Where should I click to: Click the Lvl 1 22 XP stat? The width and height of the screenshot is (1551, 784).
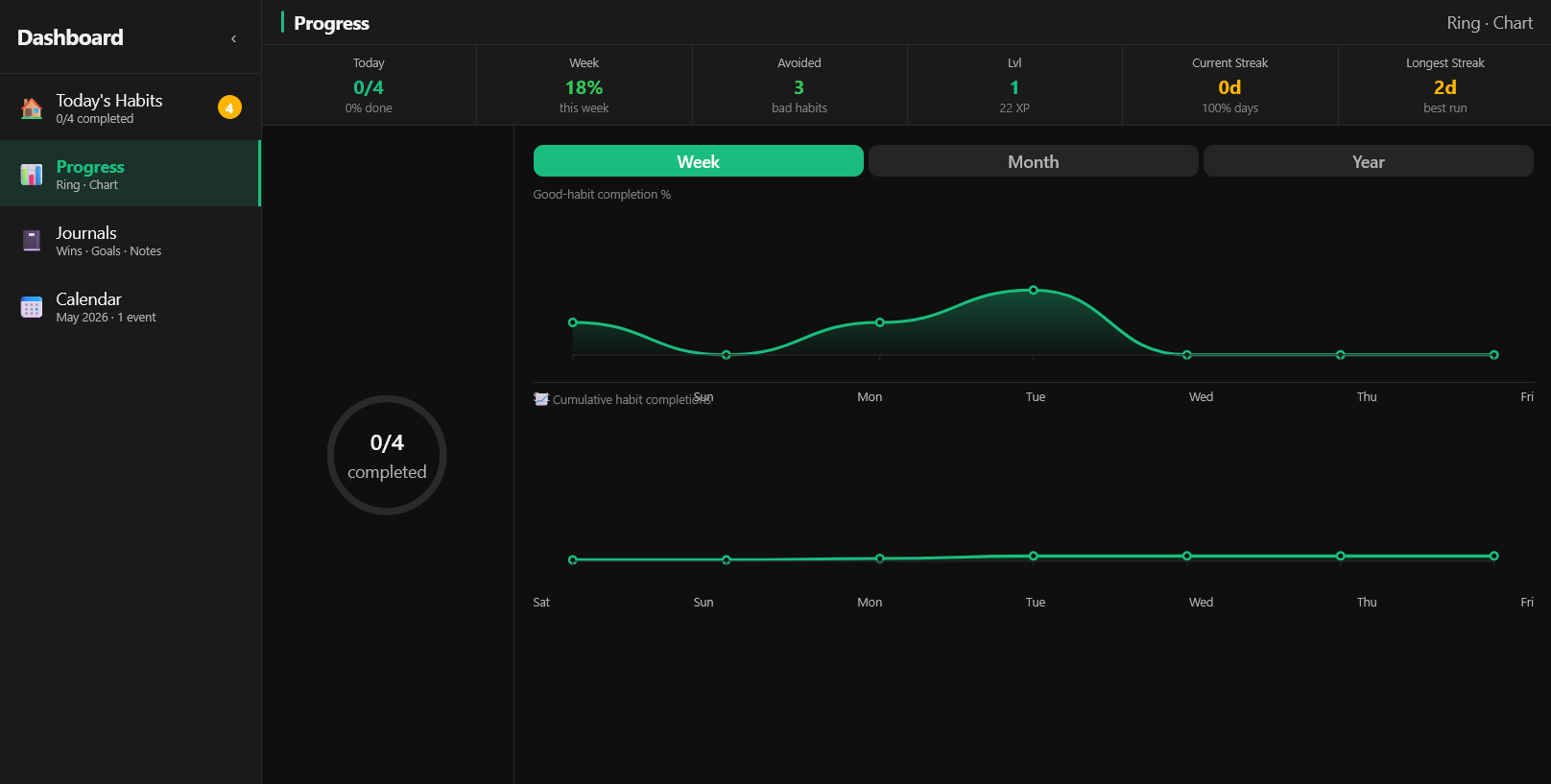1014,85
